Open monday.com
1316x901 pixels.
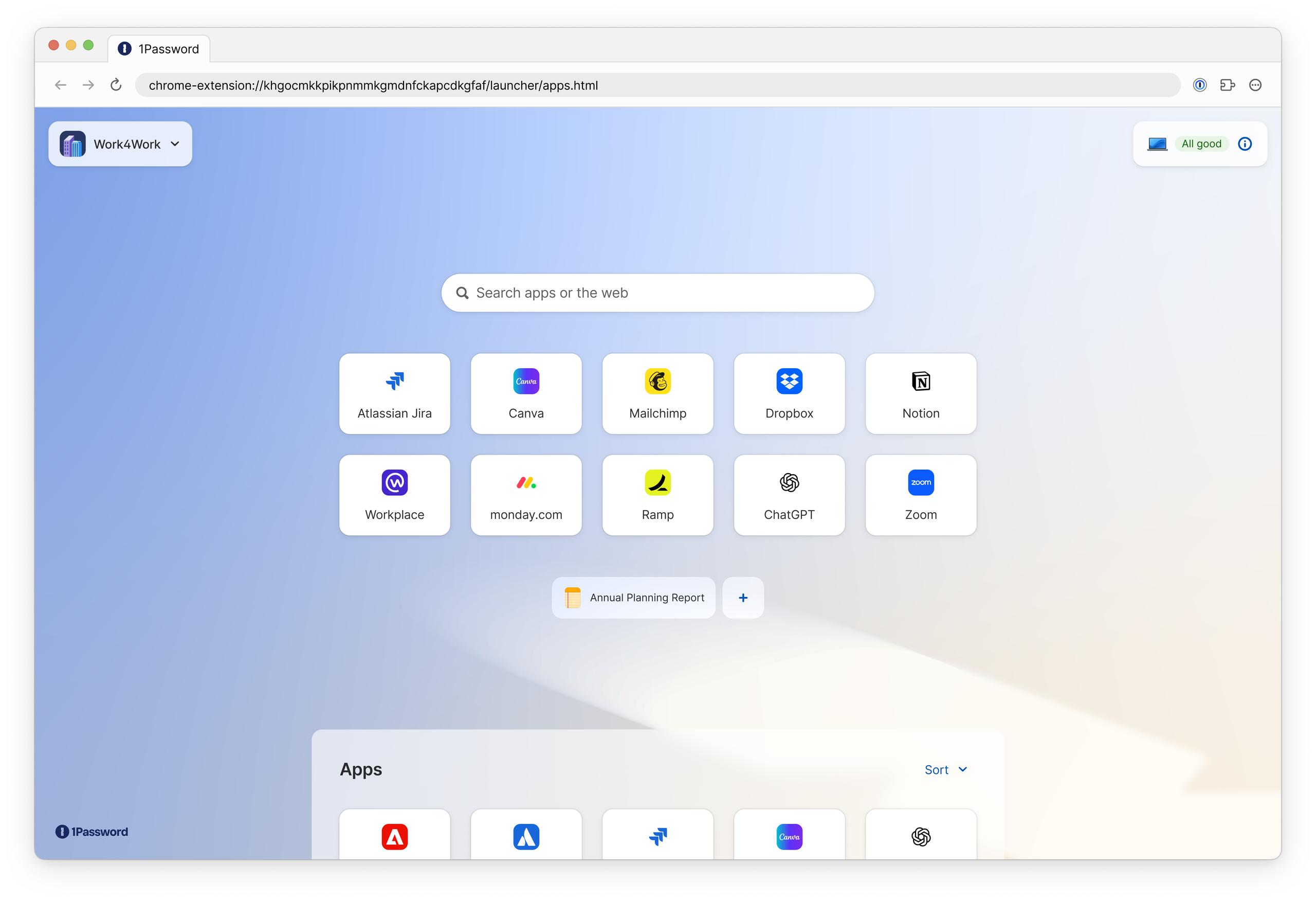click(x=525, y=494)
